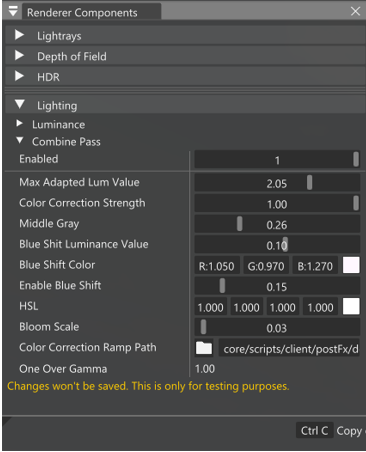Click the Color Correction Ramp Path text field
Image resolution: width=366 pixels, height=452 pixels.
click(x=289, y=349)
